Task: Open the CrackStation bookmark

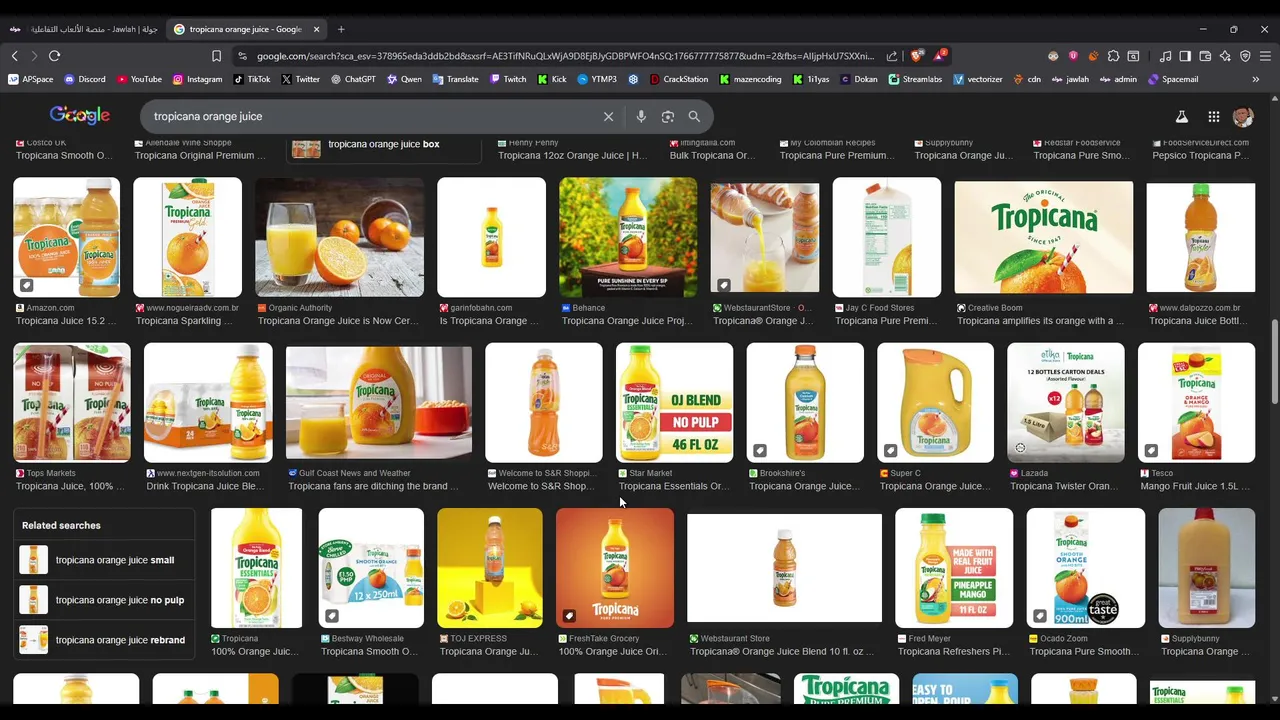Action: click(x=679, y=79)
